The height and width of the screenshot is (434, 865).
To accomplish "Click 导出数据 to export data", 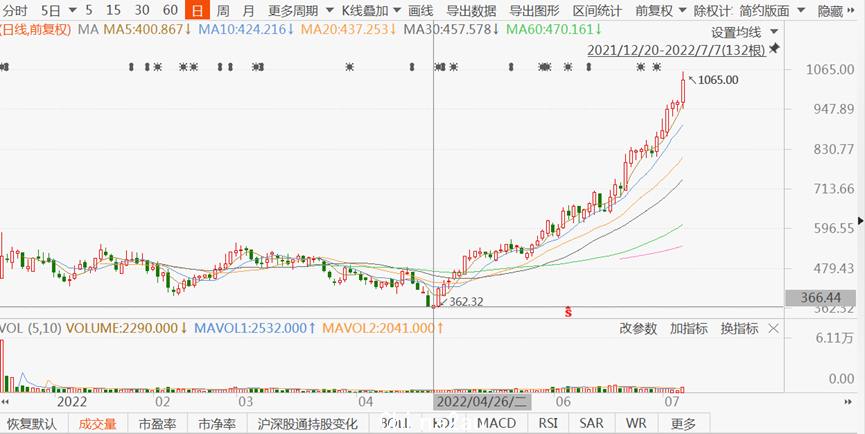I will coord(471,10).
